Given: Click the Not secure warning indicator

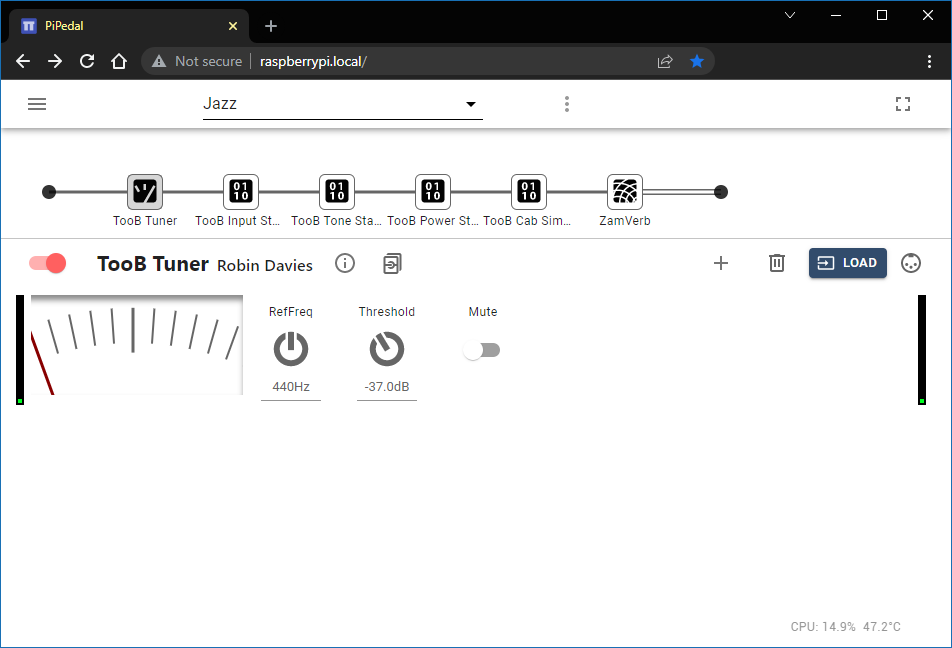Looking at the screenshot, I should pyautogui.click(x=197, y=61).
